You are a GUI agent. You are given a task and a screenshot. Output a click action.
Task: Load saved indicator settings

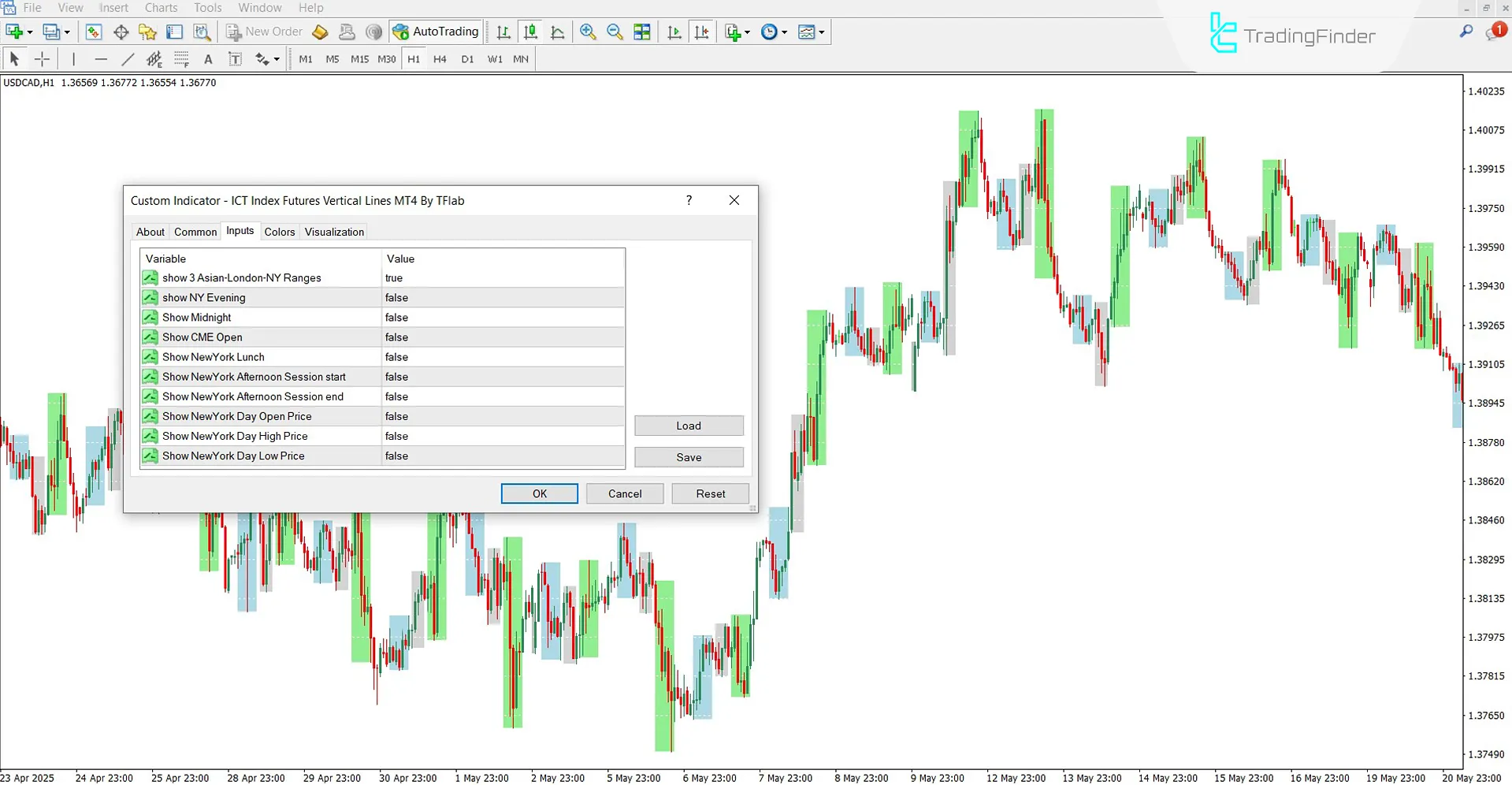[688, 425]
